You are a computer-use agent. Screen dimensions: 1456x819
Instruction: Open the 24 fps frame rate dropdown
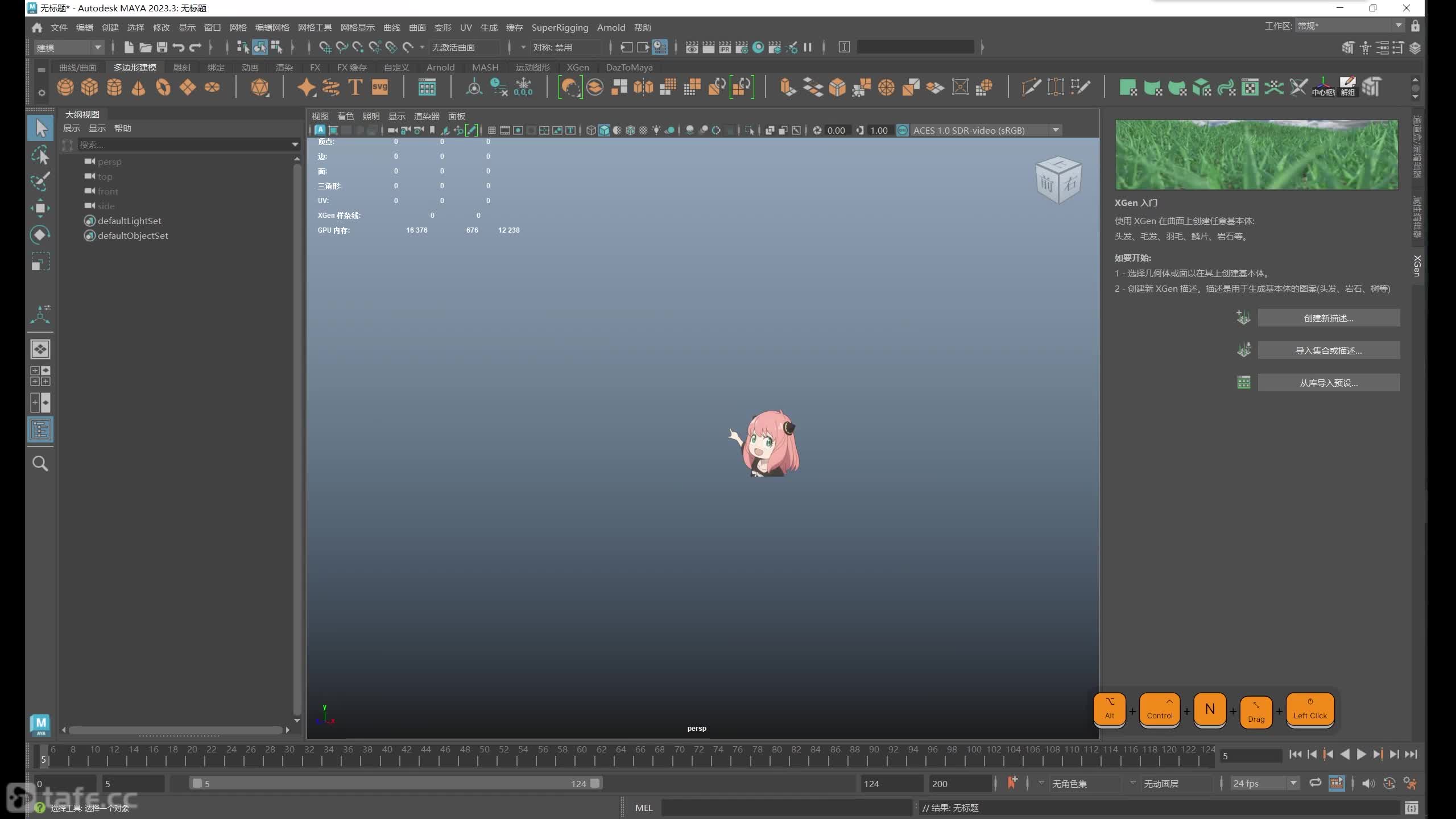click(1265, 783)
